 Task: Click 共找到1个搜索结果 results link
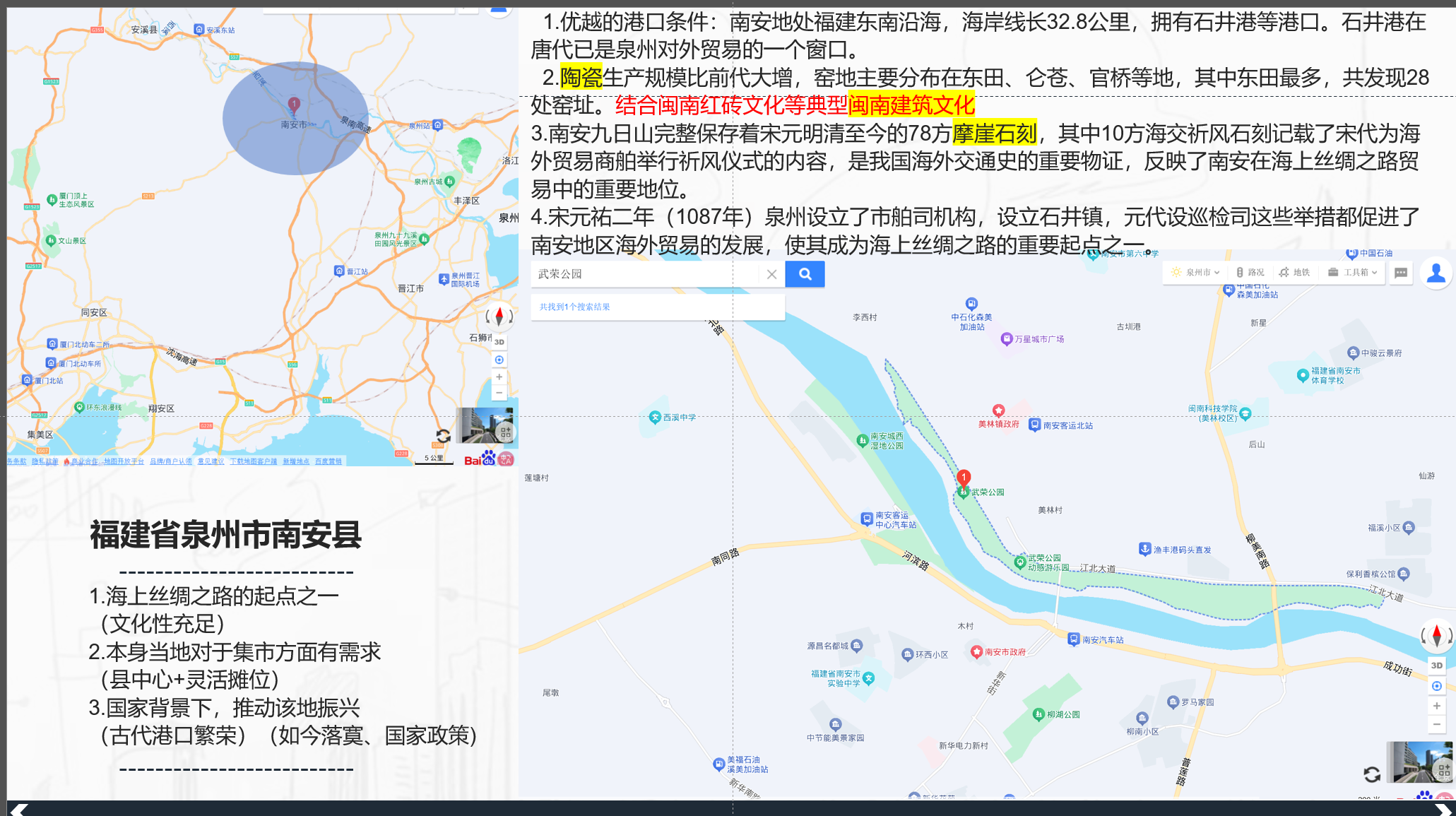pos(574,307)
